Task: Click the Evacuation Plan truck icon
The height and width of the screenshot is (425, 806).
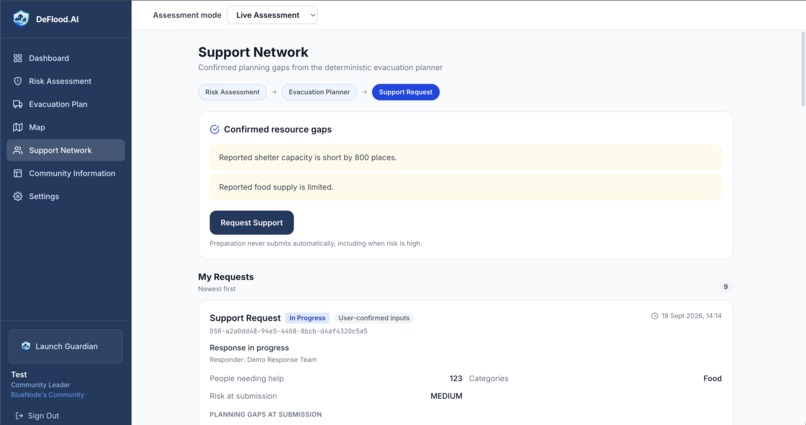Action: point(18,104)
